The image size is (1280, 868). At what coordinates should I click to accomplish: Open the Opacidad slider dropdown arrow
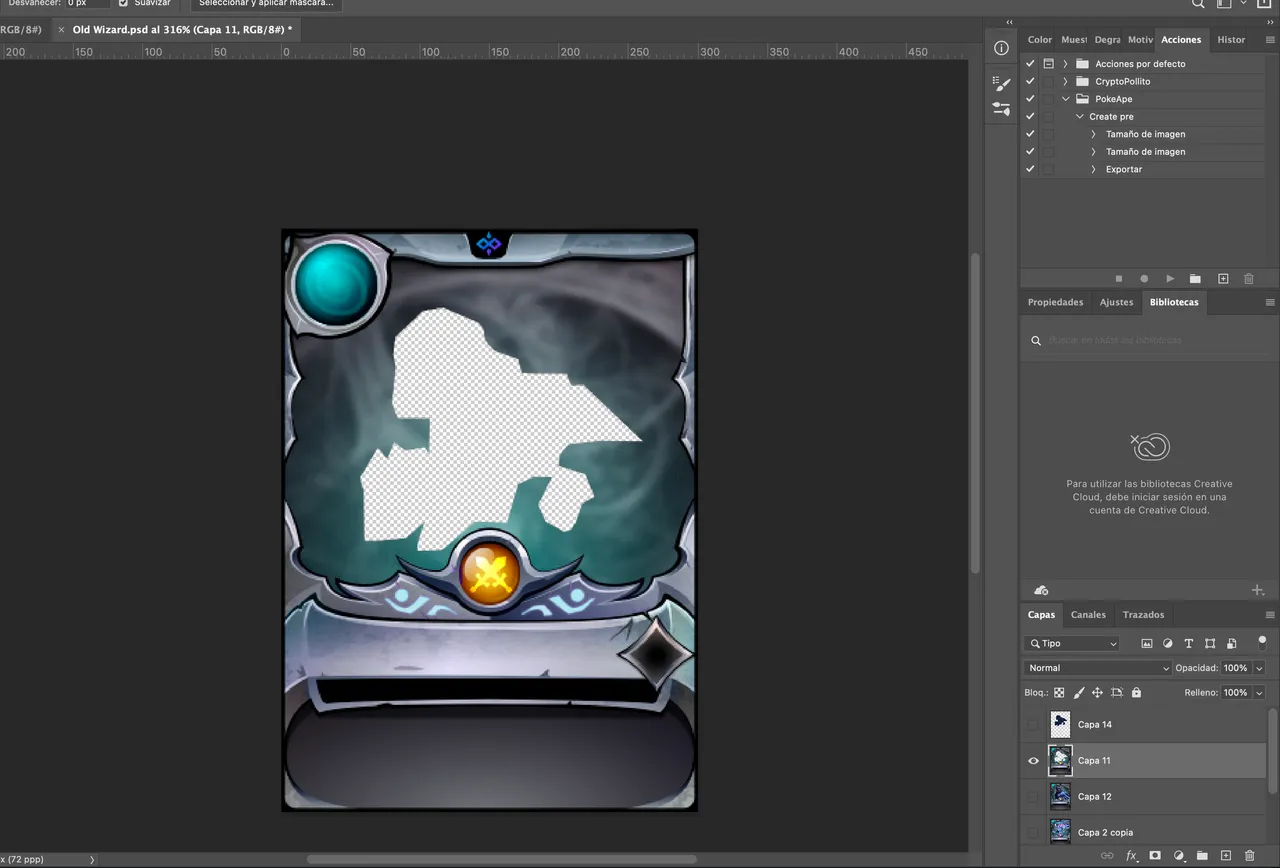tap(1259, 668)
